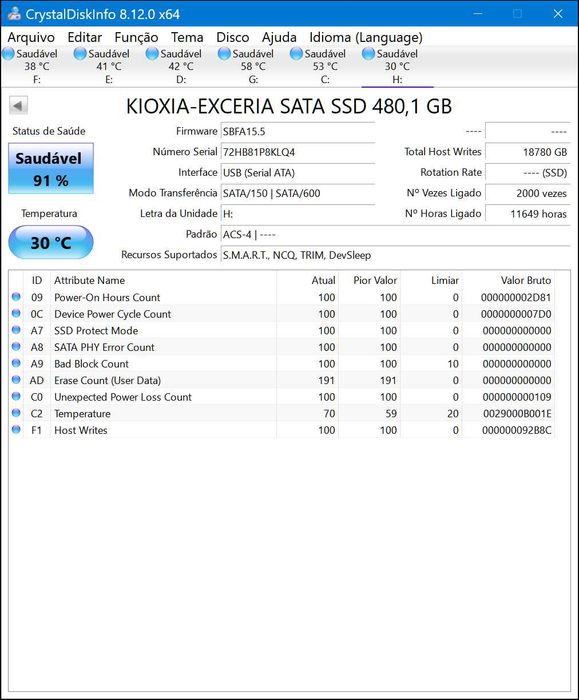579x700 pixels.
Task: Click the Saudável 91 % health status box
Action: point(51,168)
